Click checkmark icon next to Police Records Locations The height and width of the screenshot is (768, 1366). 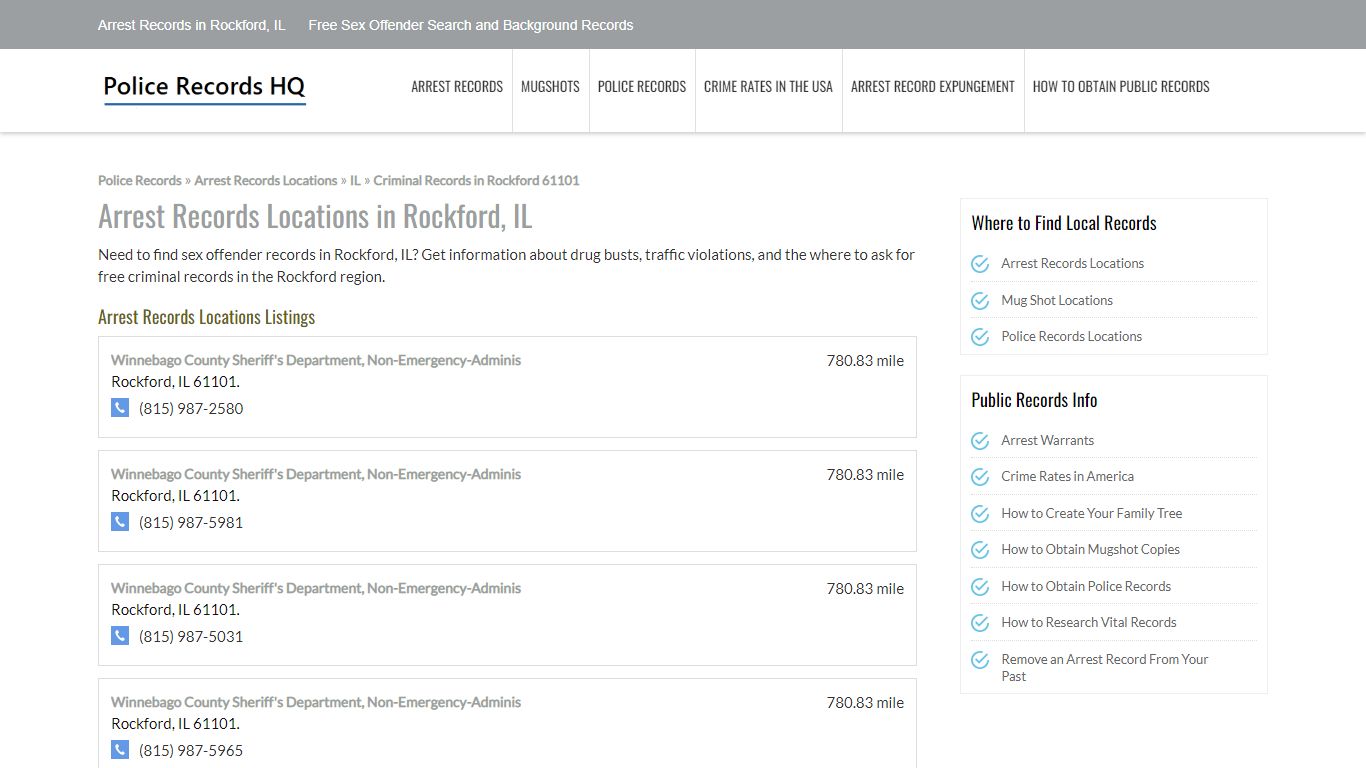980,337
